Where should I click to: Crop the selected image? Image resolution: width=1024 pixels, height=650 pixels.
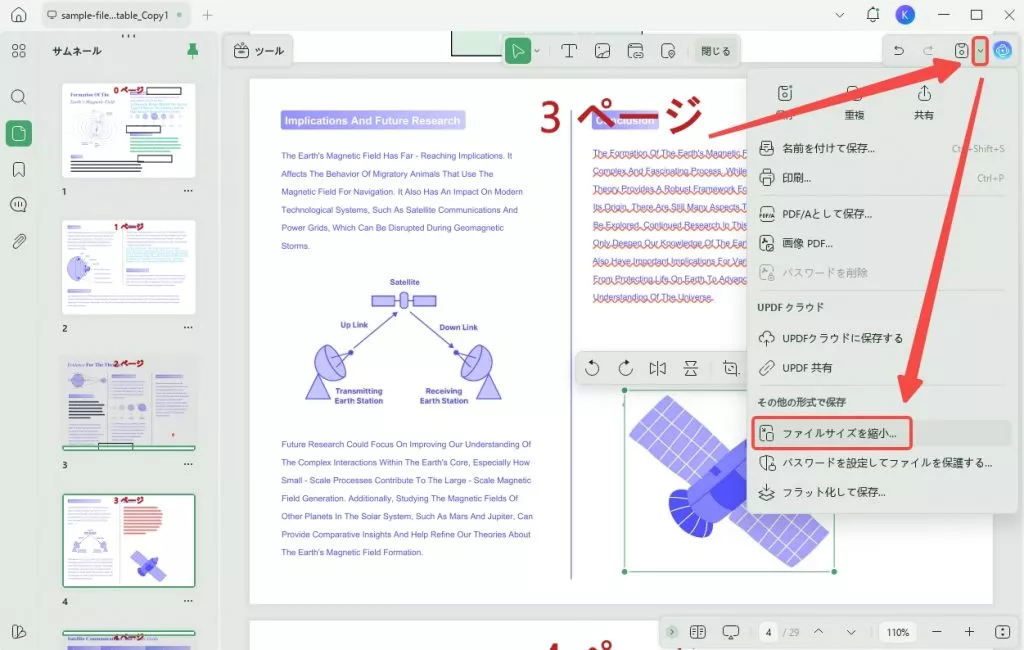pos(731,368)
